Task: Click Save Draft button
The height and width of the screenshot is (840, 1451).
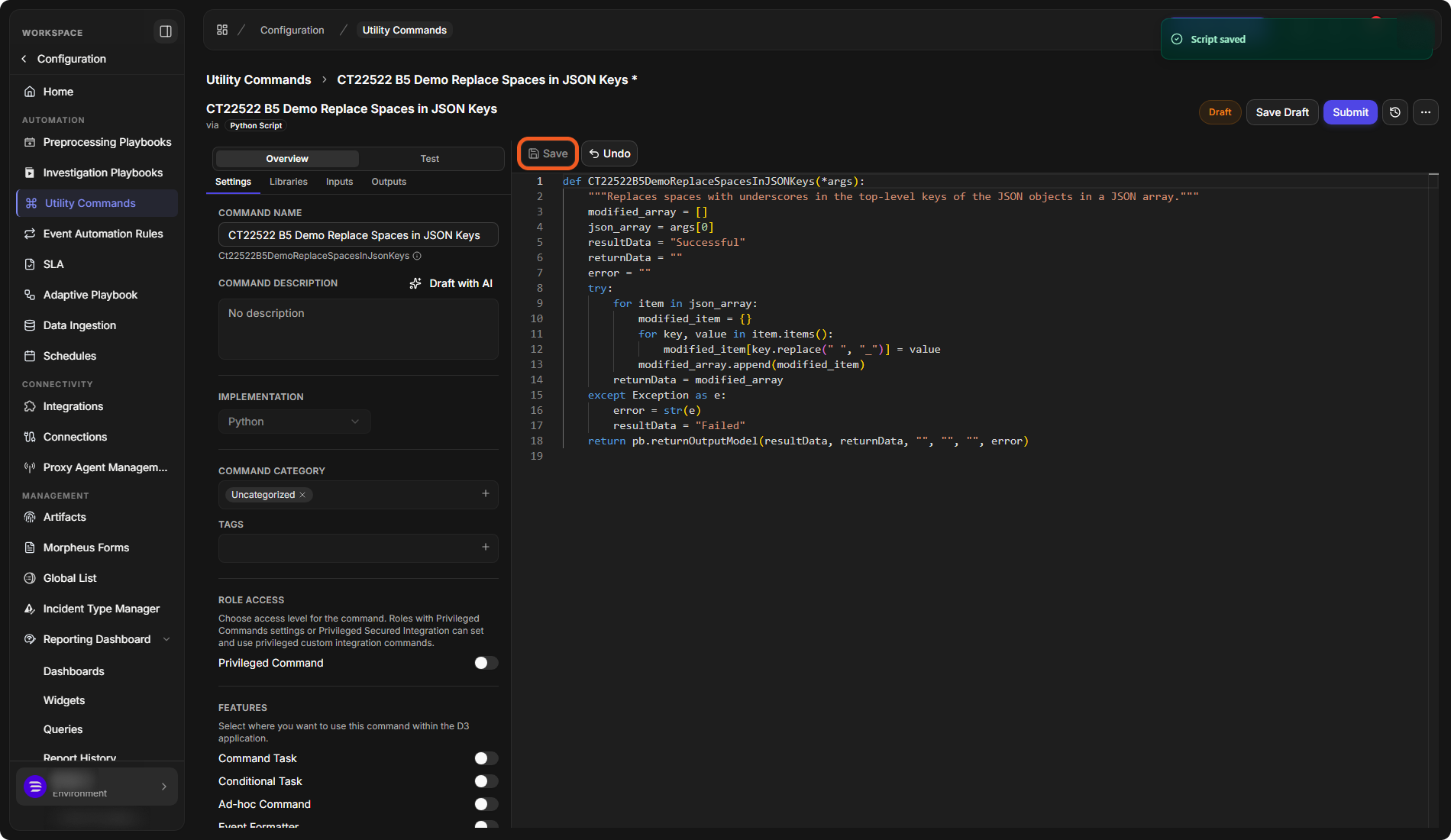Action: [x=1282, y=112]
